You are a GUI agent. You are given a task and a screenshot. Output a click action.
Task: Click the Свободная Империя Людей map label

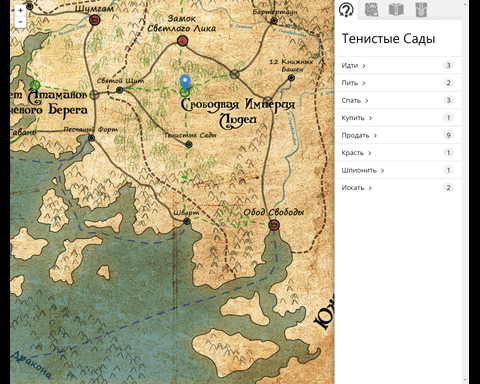pyautogui.click(x=238, y=113)
